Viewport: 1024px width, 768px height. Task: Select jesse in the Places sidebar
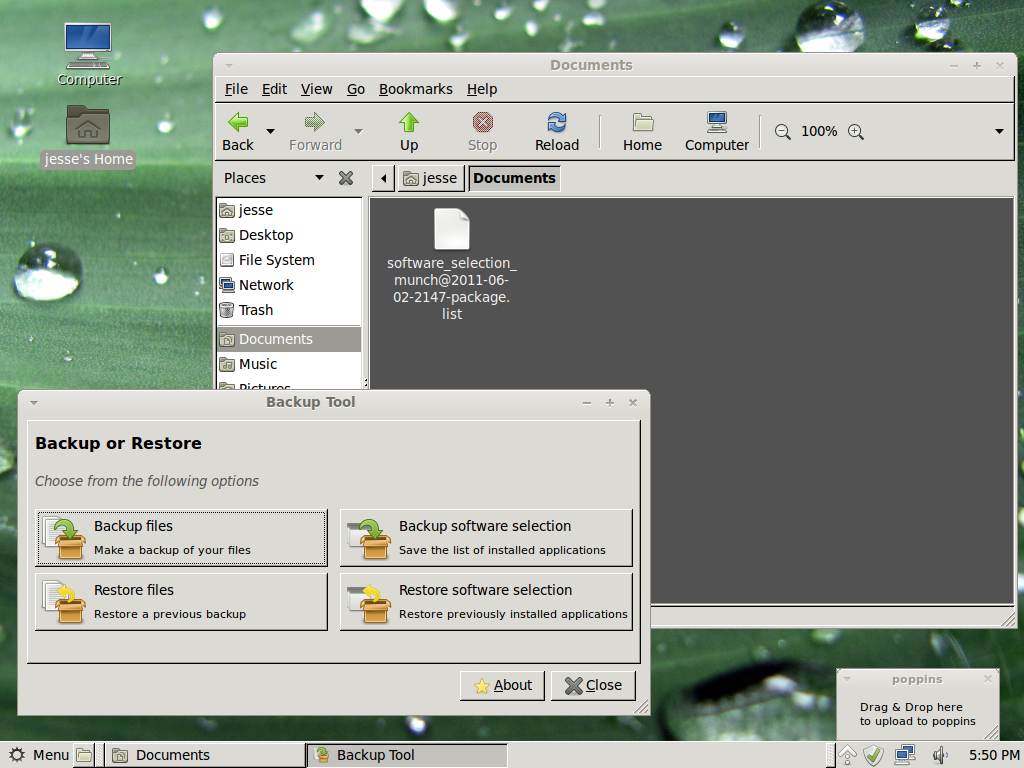[x=289, y=210]
